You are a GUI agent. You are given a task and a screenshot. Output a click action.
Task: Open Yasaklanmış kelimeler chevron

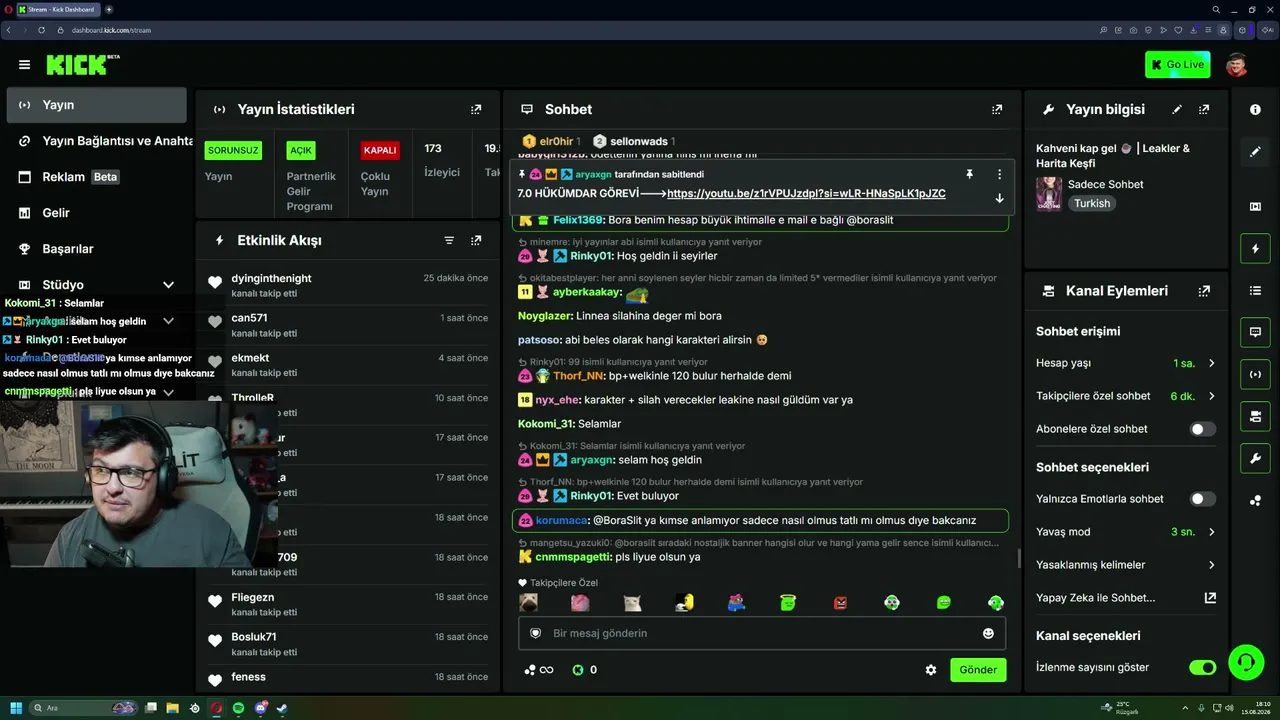pyautogui.click(x=1211, y=565)
